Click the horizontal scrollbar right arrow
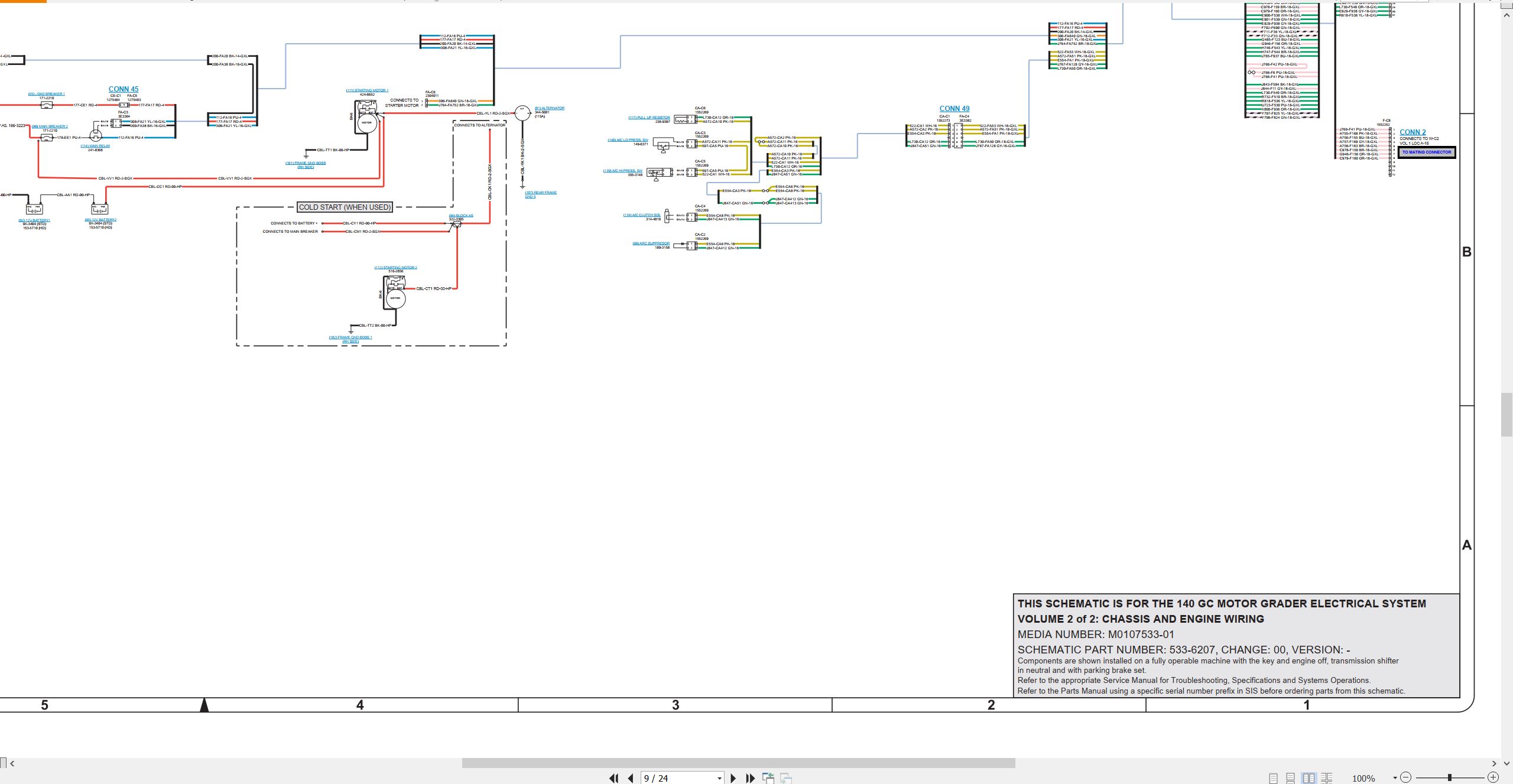The width and height of the screenshot is (1513, 784). pyautogui.click(x=1494, y=763)
